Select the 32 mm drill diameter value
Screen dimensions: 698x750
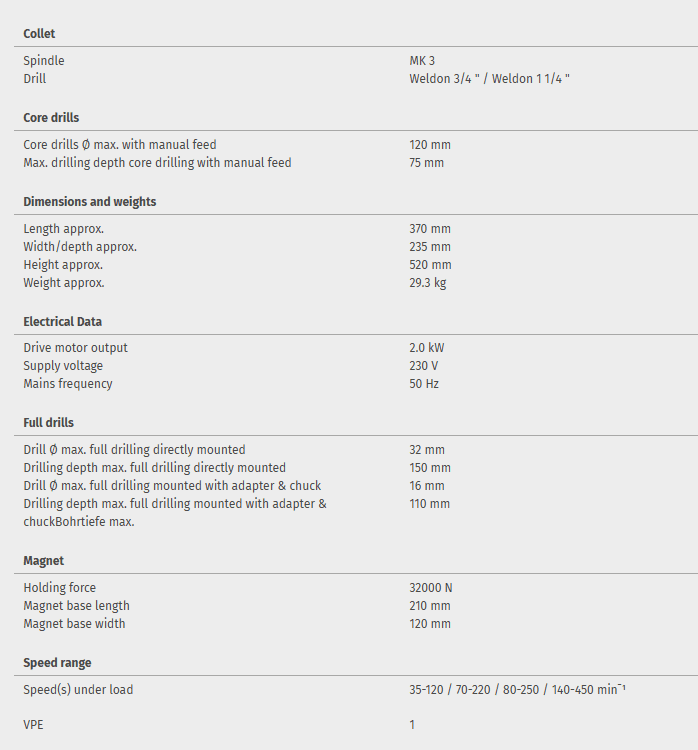point(427,450)
